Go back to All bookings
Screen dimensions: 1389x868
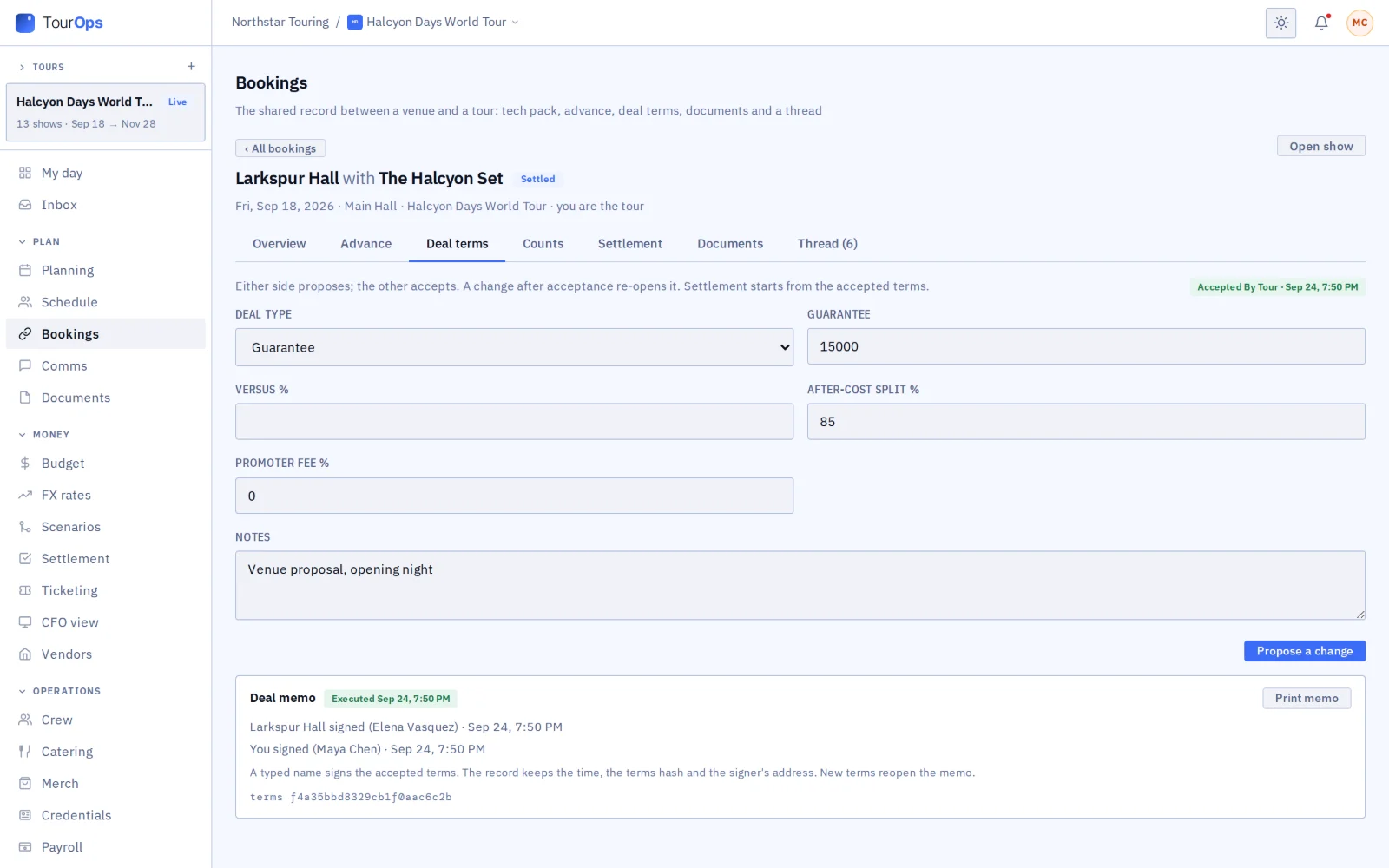tap(280, 148)
